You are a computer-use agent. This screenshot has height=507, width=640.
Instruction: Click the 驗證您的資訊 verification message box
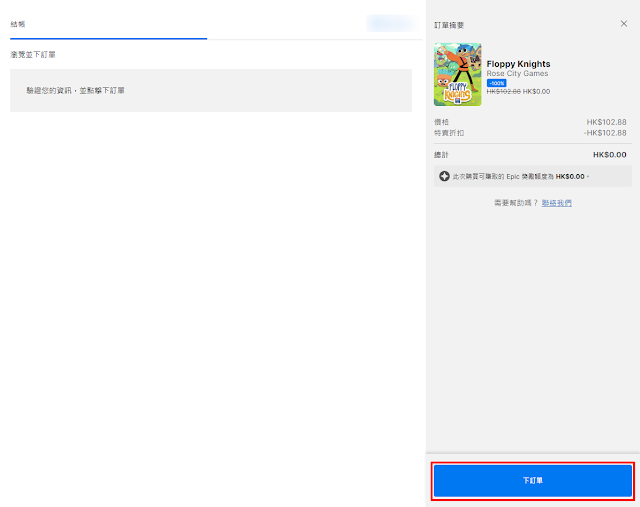[211, 90]
